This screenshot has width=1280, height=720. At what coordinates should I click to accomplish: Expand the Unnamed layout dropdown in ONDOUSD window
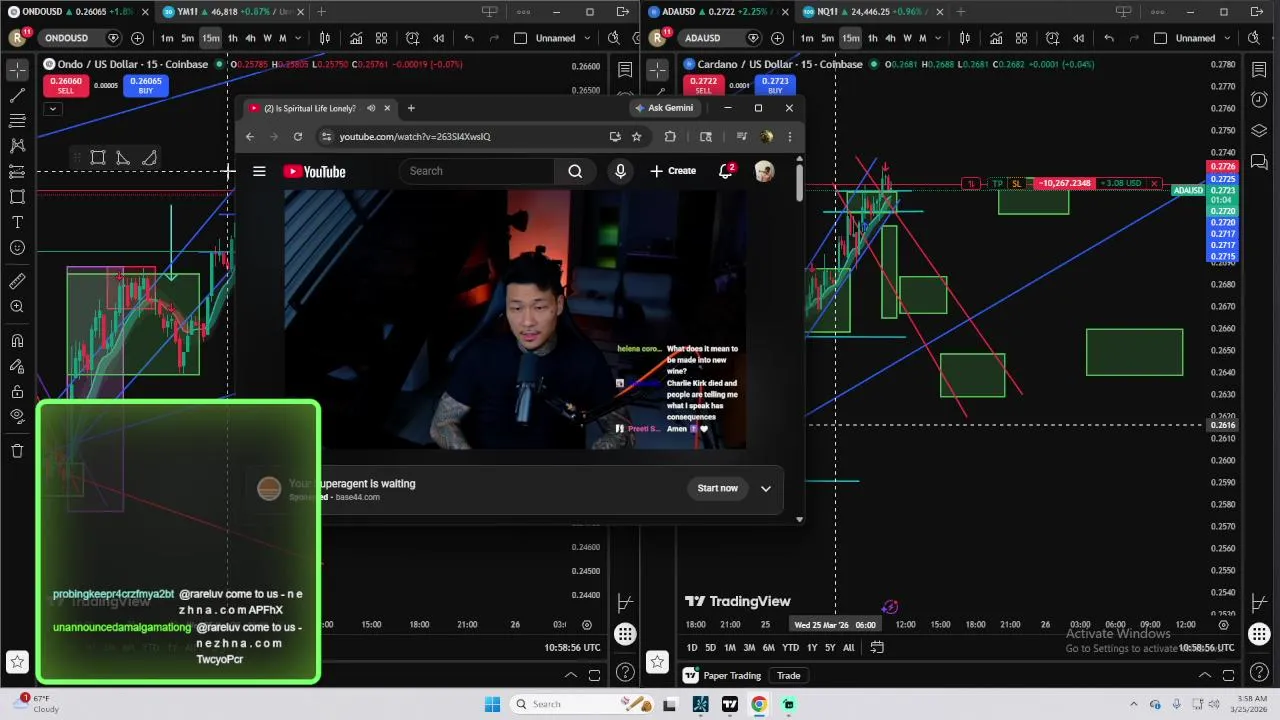tap(585, 38)
